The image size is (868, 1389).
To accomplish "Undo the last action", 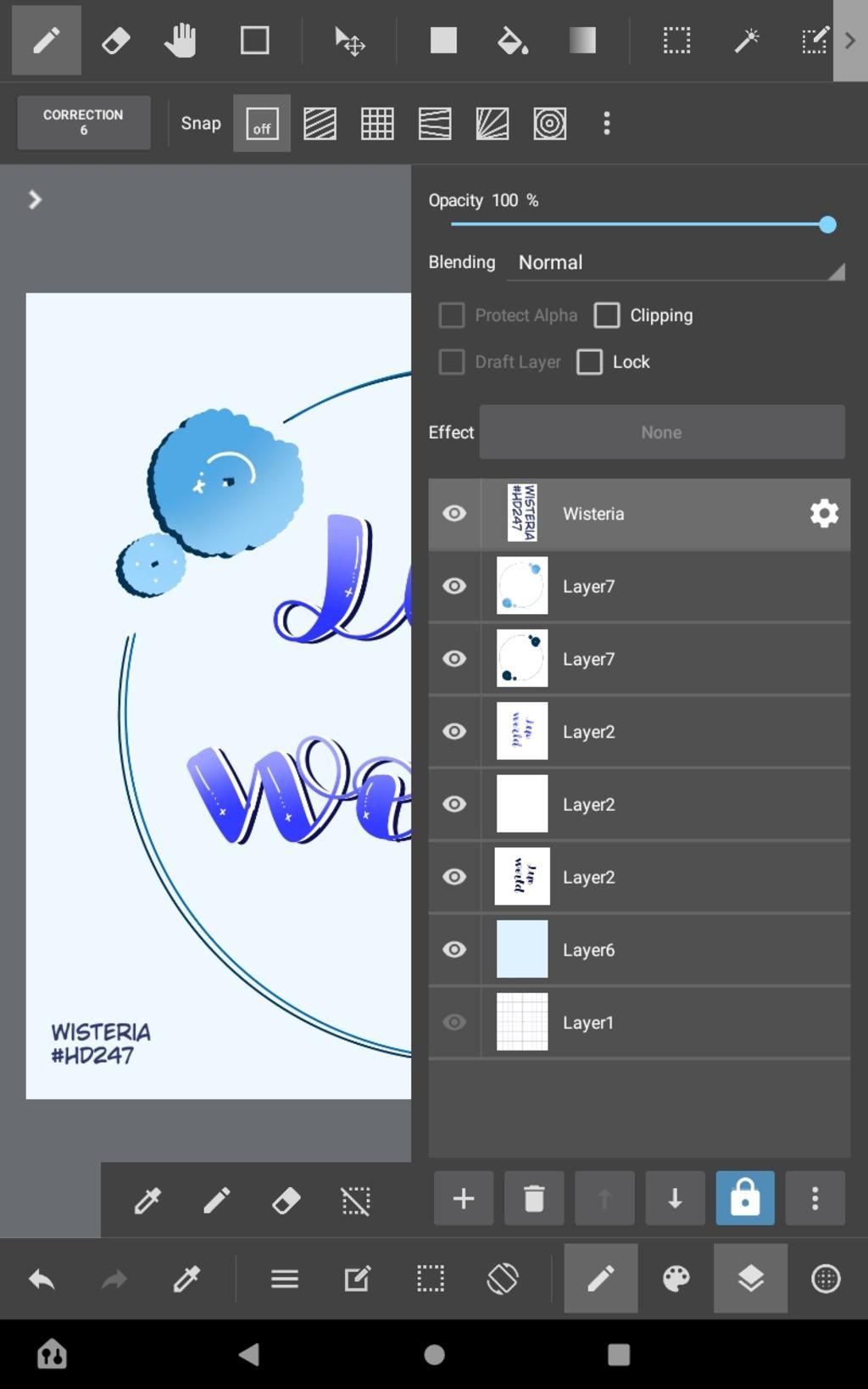I will point(42,1279).
